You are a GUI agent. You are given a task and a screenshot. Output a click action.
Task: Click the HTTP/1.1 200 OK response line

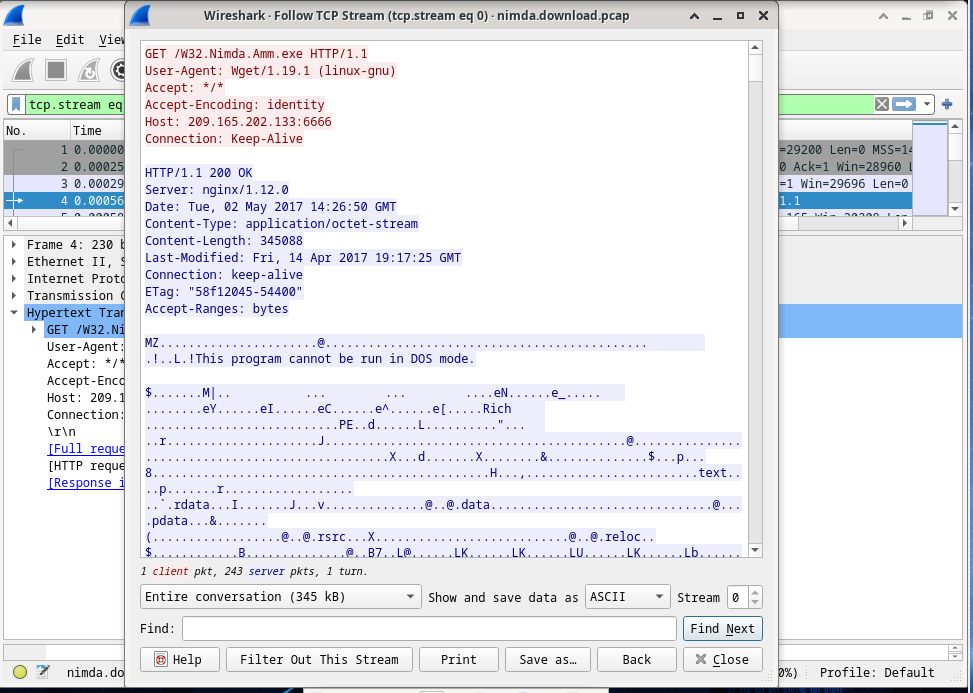click(199, 172)
